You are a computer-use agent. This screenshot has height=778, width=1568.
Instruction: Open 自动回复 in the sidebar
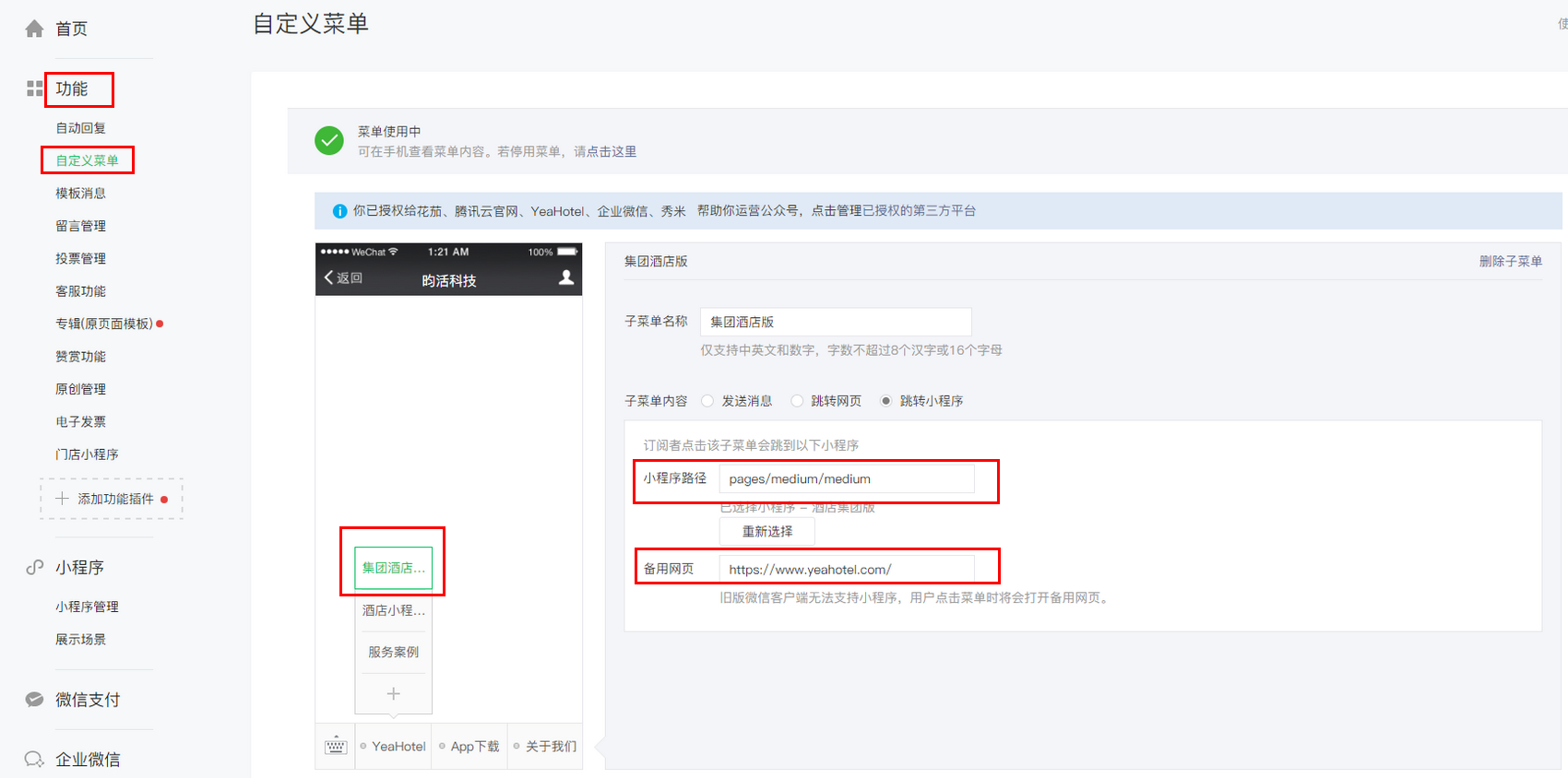point(80,128)
